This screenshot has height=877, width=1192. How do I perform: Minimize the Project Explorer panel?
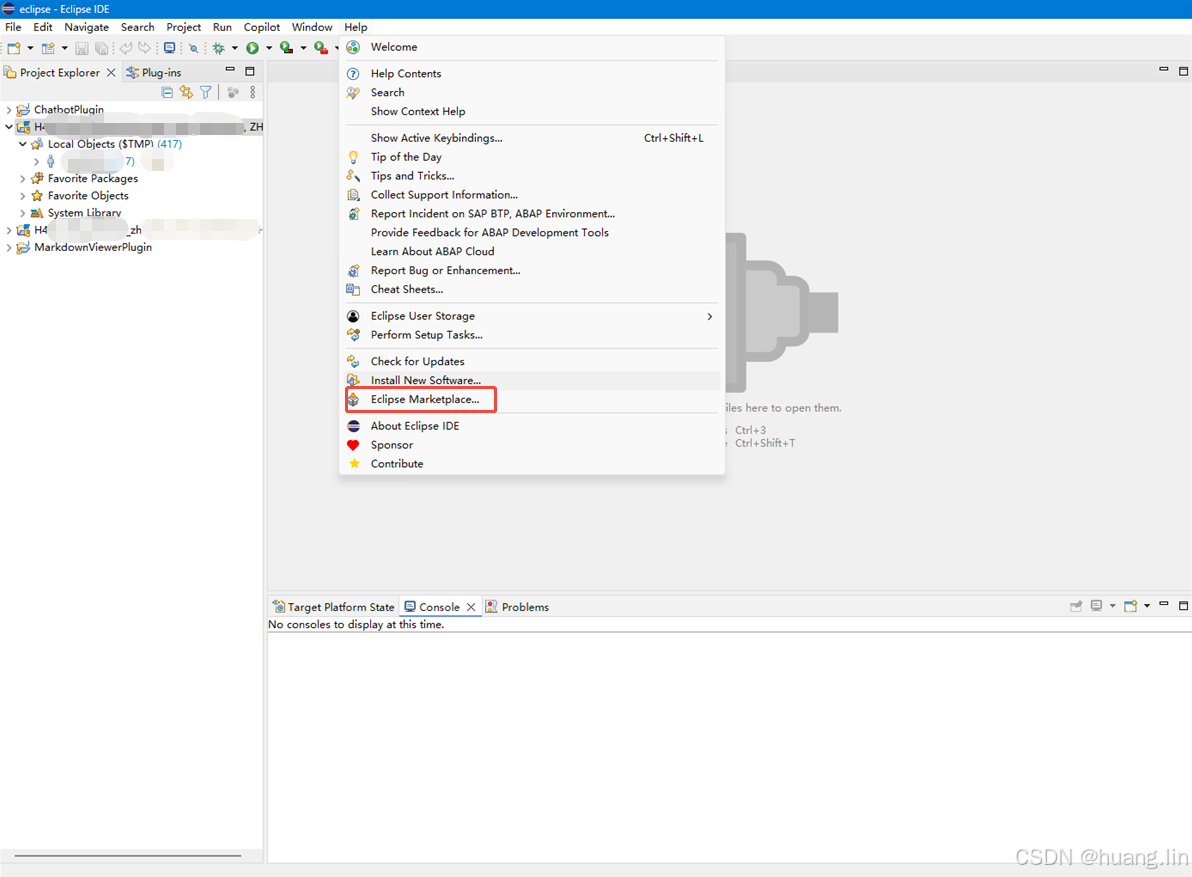click(230, 70)
